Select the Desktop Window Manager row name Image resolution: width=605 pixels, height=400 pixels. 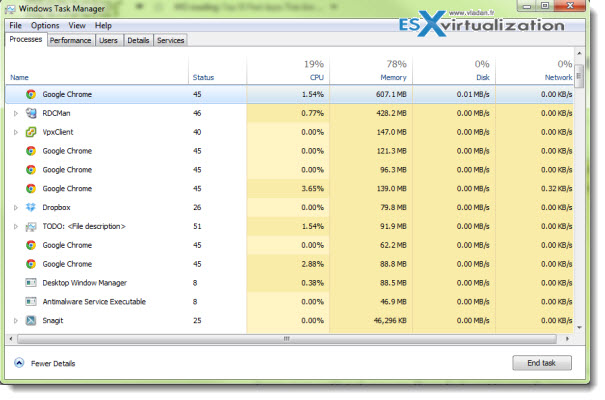(x=84, y=283)
